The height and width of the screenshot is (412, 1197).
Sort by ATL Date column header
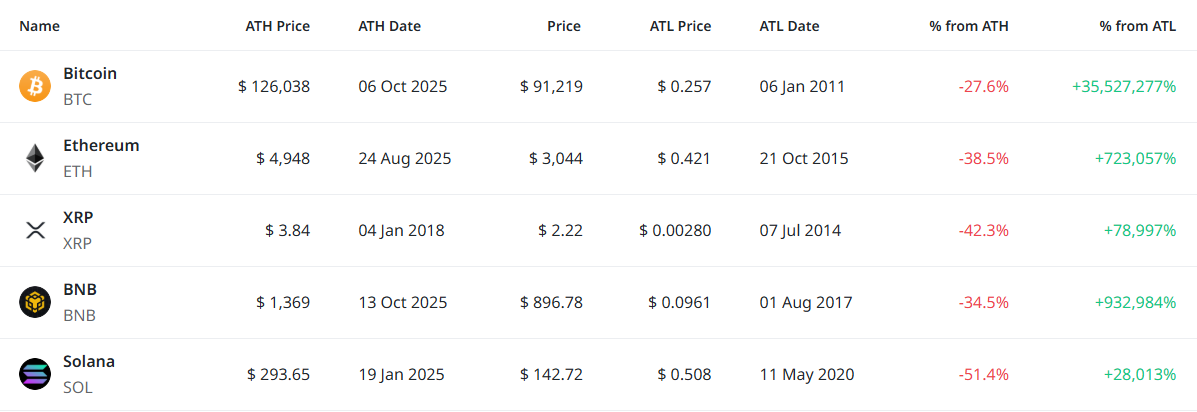[x=789, y=26]
